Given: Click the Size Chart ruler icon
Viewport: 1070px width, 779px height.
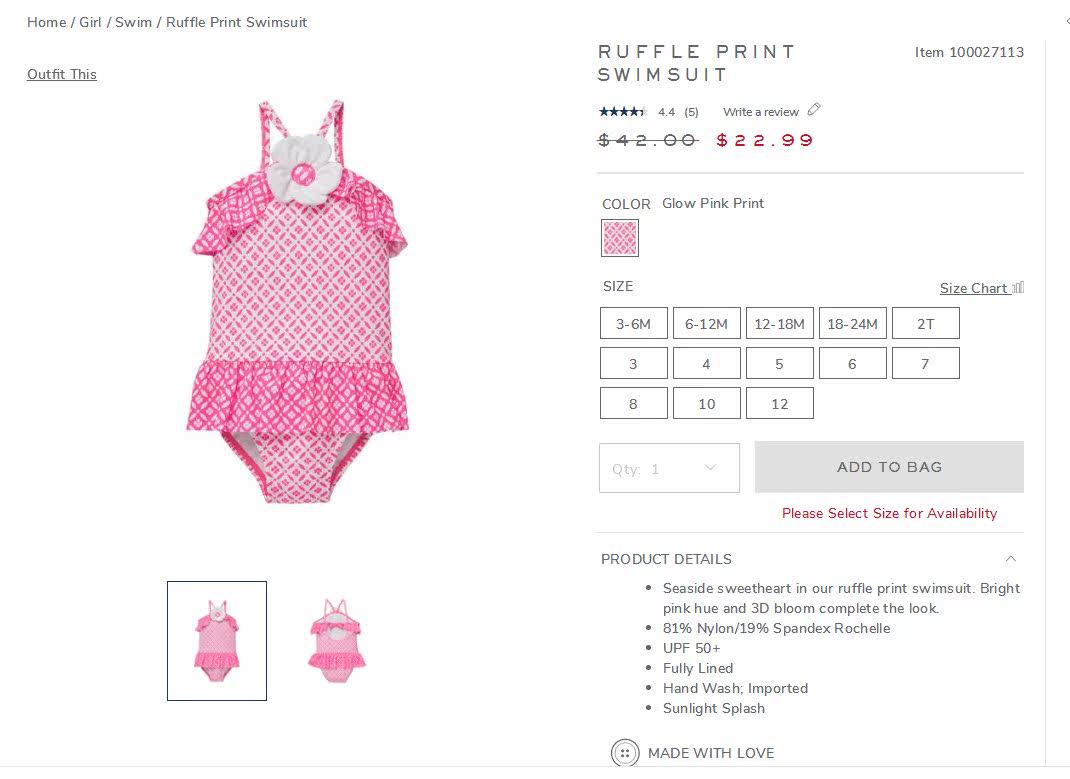Looking at the screenshot, I should 1018,288.
